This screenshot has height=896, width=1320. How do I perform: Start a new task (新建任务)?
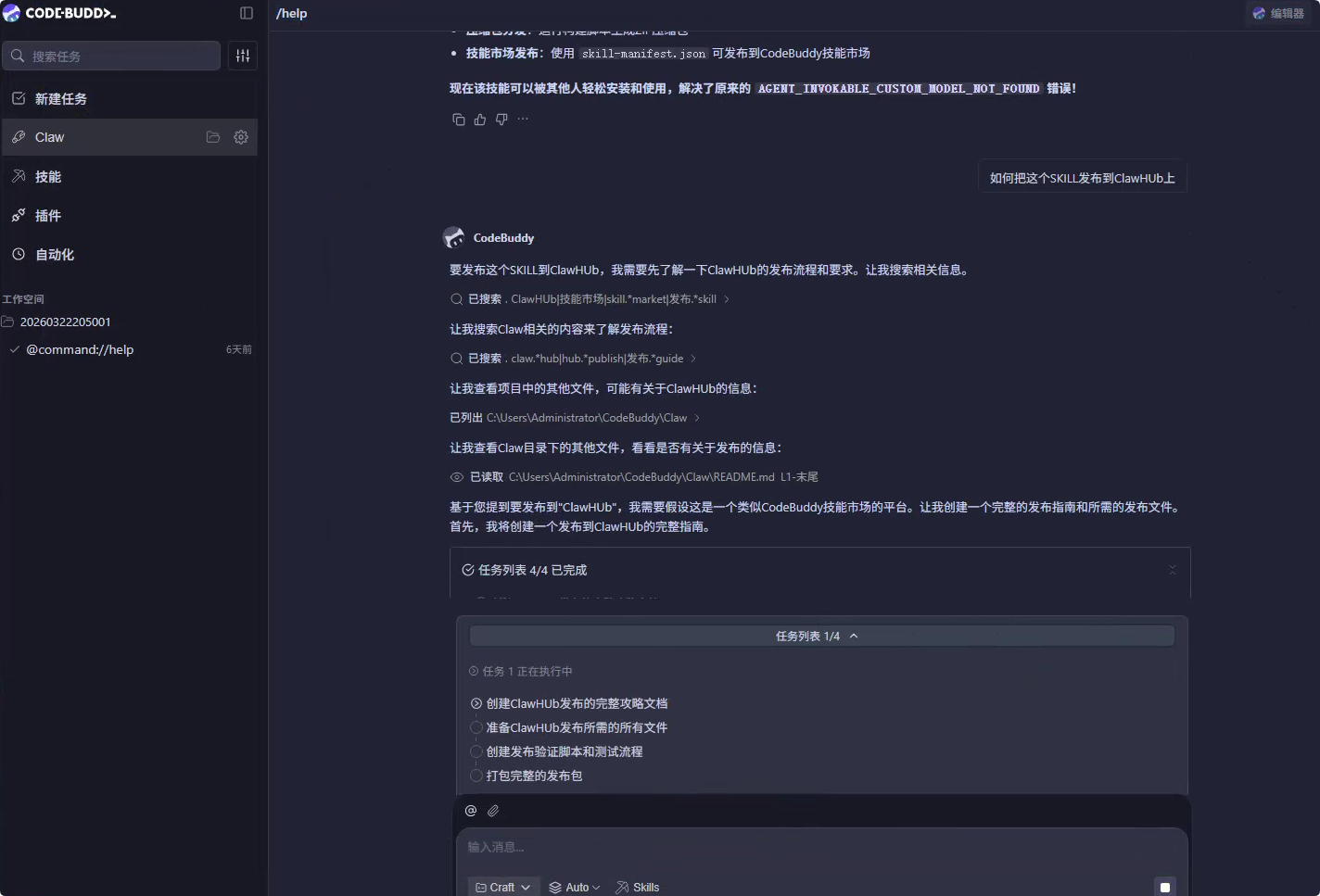click(x=129, y=98)
